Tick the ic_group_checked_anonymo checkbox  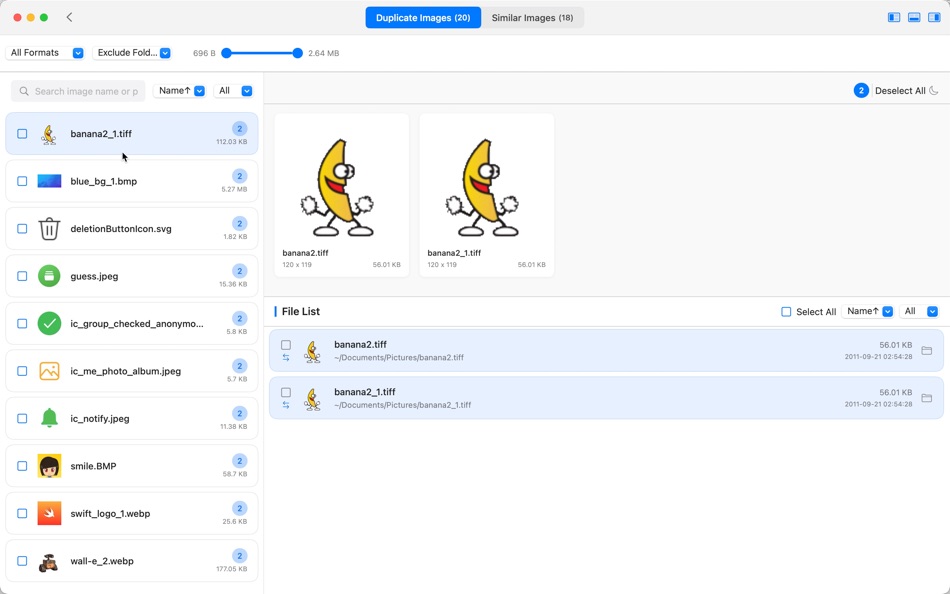point(22,323)
